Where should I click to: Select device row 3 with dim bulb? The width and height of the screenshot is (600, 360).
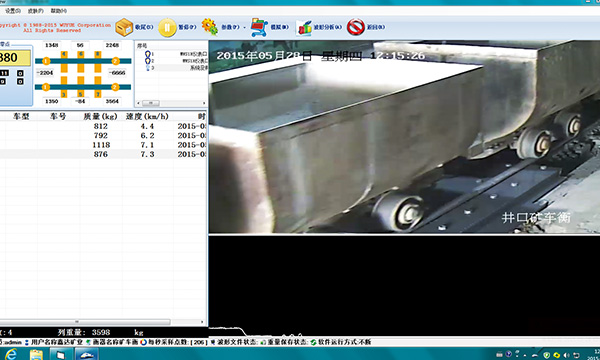pos(171,68)
